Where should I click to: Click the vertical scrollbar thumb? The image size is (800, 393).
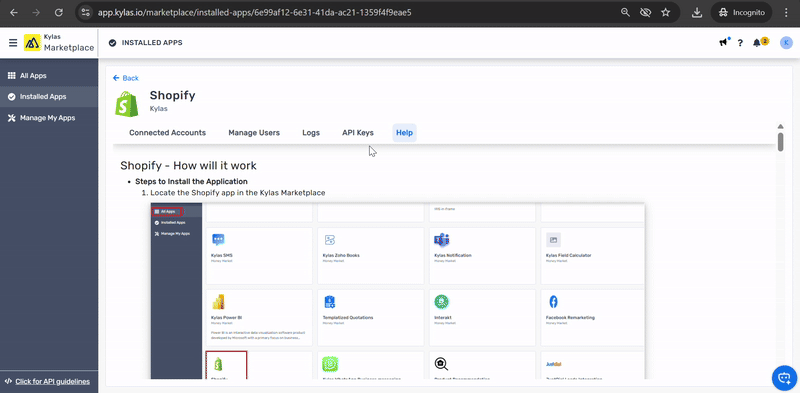click(x=780, y=141)
